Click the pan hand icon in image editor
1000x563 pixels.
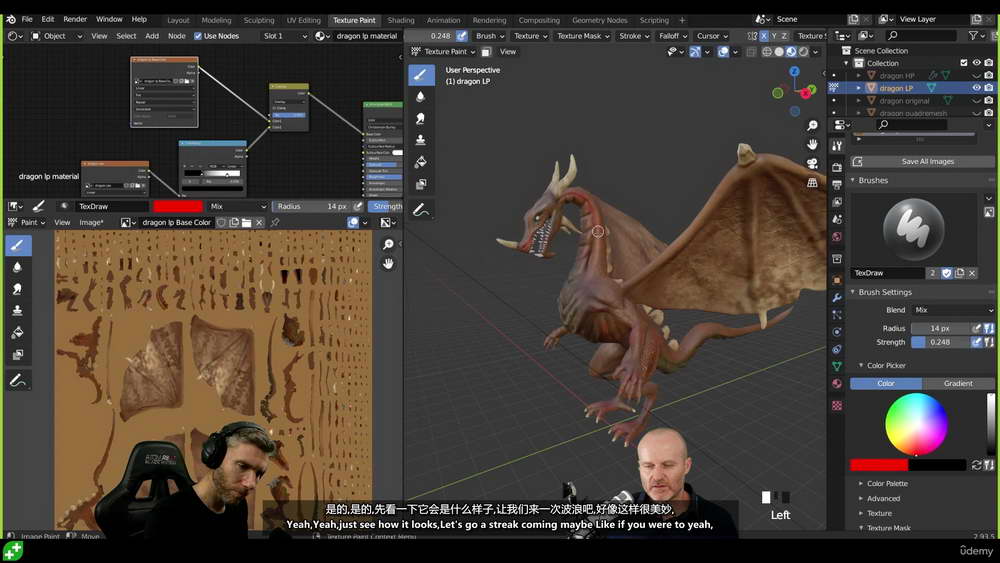388,263
